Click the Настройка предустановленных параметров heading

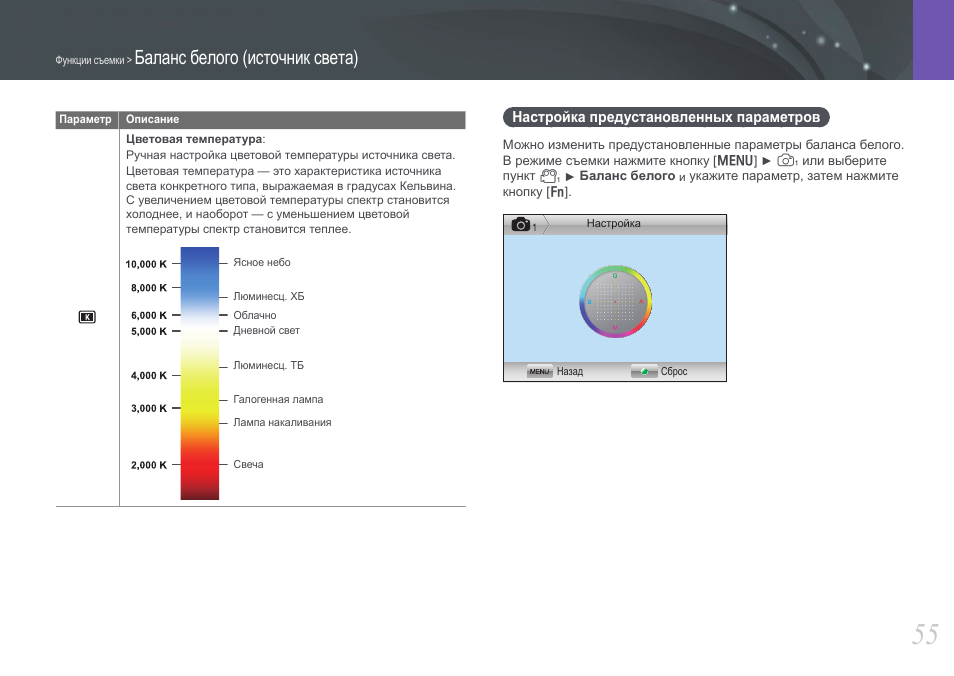coord(666,118)
